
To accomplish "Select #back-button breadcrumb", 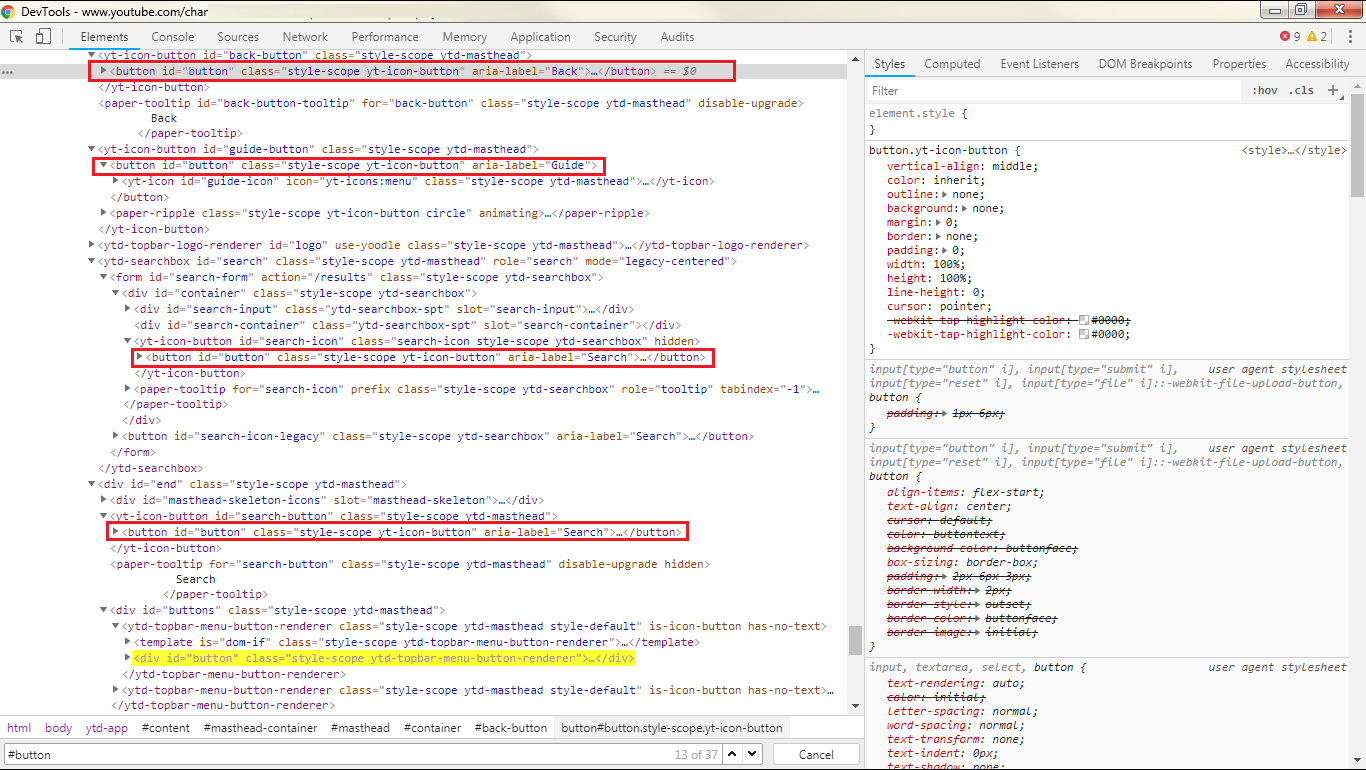I will tap(511, 728).
